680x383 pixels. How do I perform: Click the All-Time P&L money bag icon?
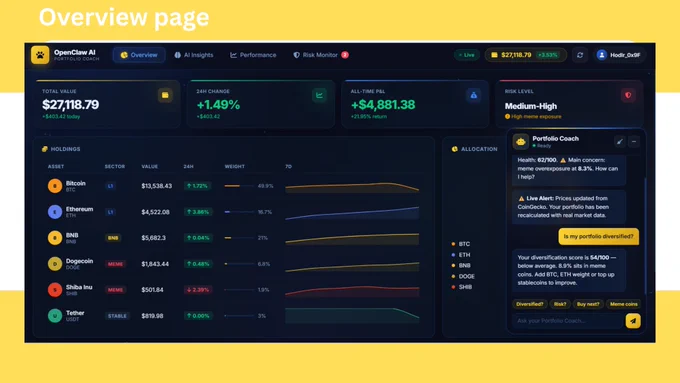coord(474,95)
